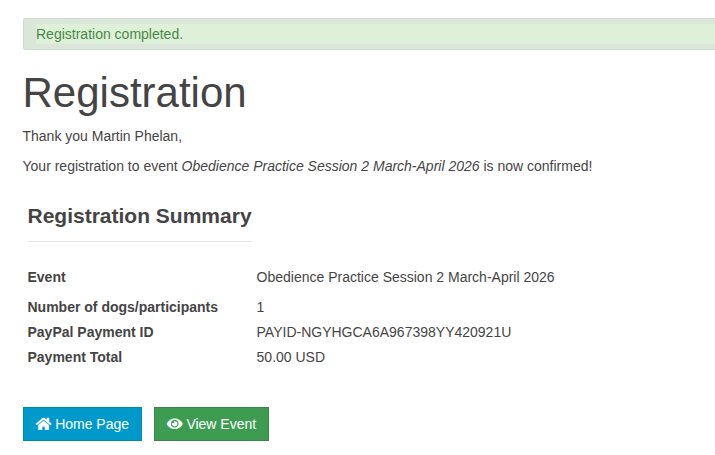
Task: Click the '50.00 USD' payment amount
Action: [x=291, y=357]
